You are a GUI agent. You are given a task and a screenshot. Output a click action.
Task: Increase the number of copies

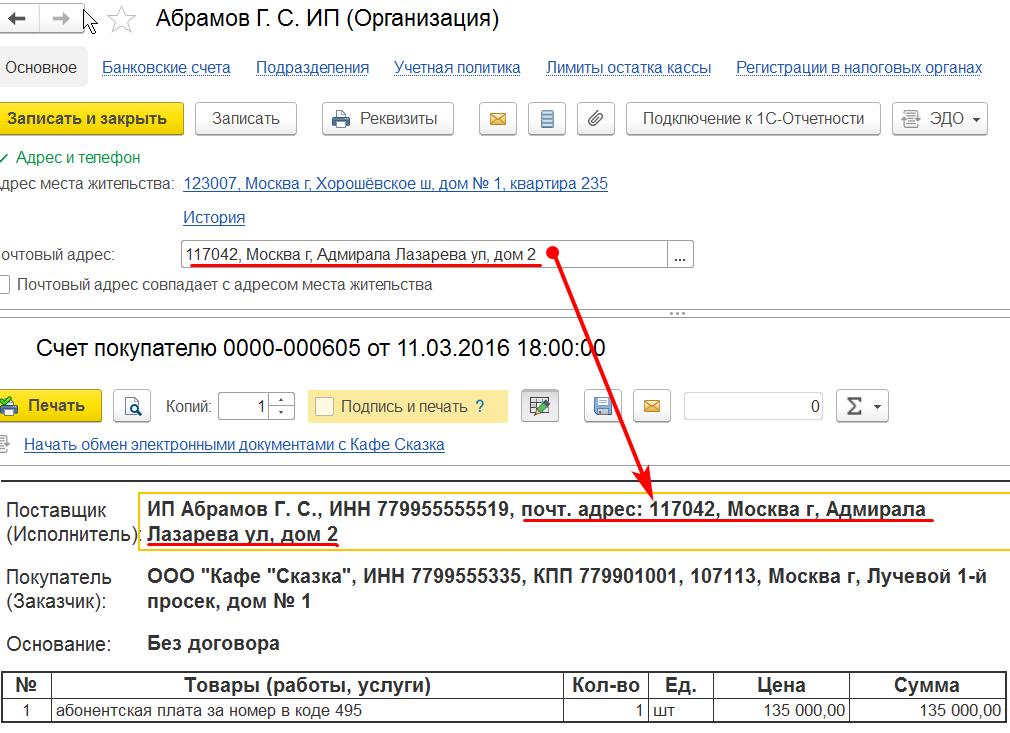point(281,399)
